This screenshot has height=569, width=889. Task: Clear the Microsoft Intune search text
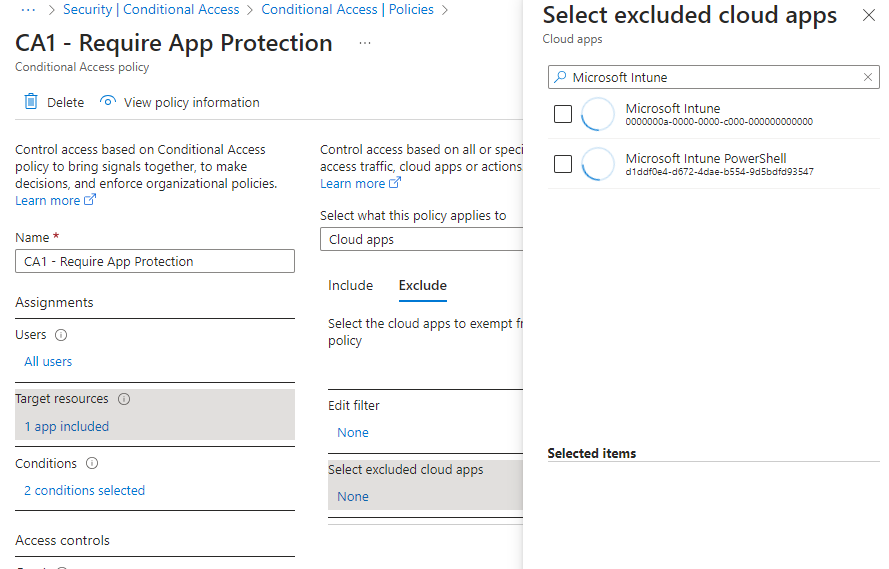coord(867,77)
